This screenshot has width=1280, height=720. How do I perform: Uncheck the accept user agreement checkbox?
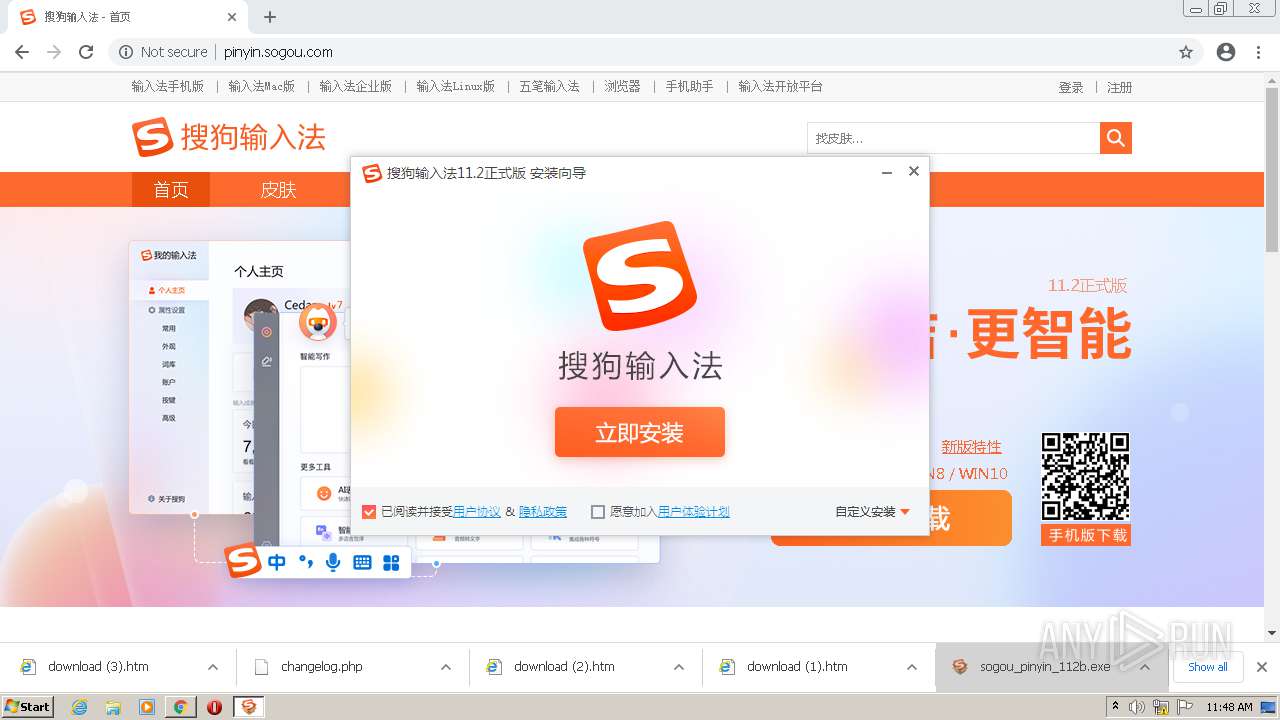click(369, 512)
